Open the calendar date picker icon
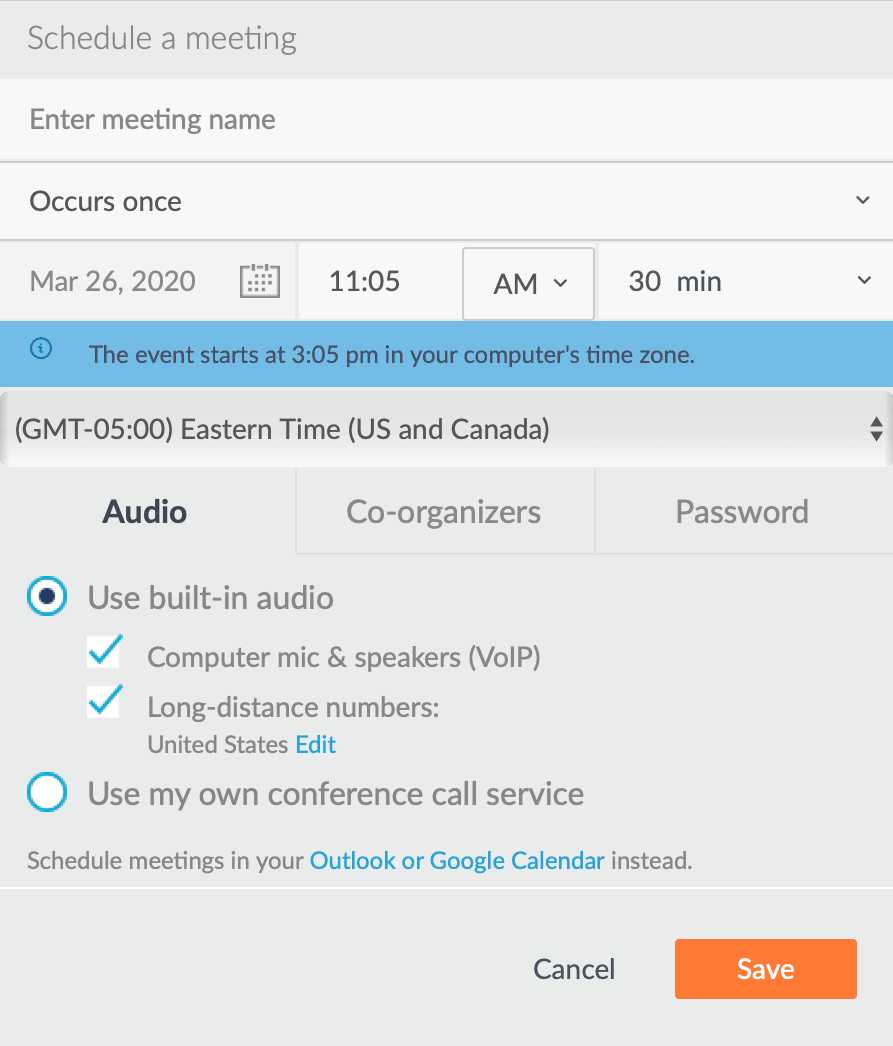 coord(259,281)
